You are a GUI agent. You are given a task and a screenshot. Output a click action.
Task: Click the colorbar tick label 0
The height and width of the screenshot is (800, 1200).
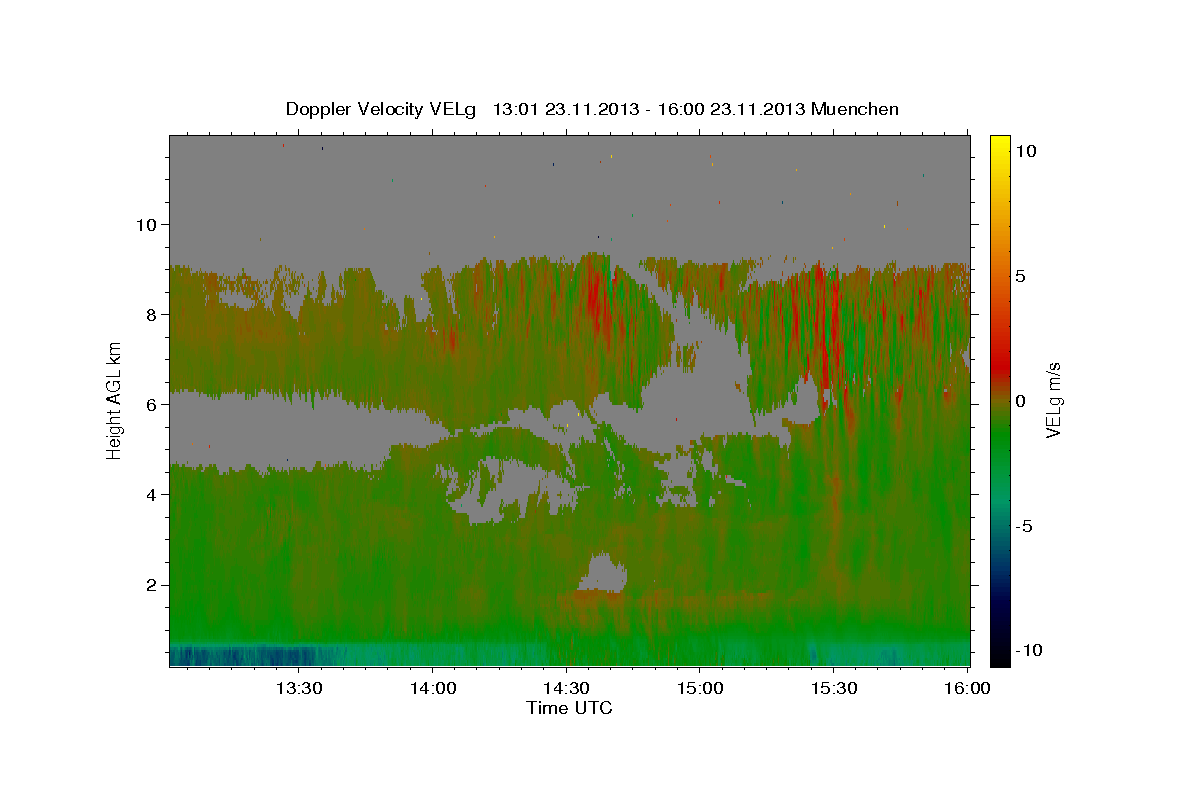point(1022,401)
